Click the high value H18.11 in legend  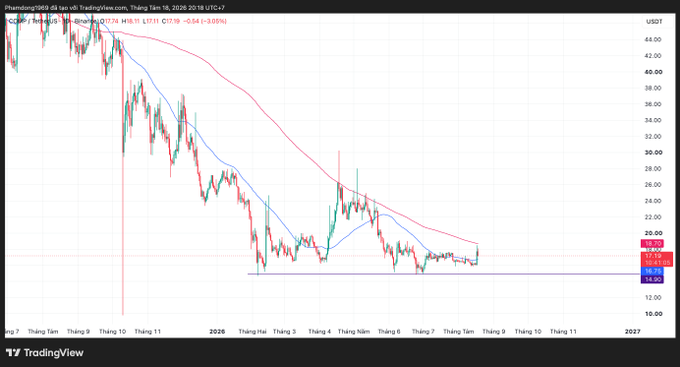coord(131,21)
